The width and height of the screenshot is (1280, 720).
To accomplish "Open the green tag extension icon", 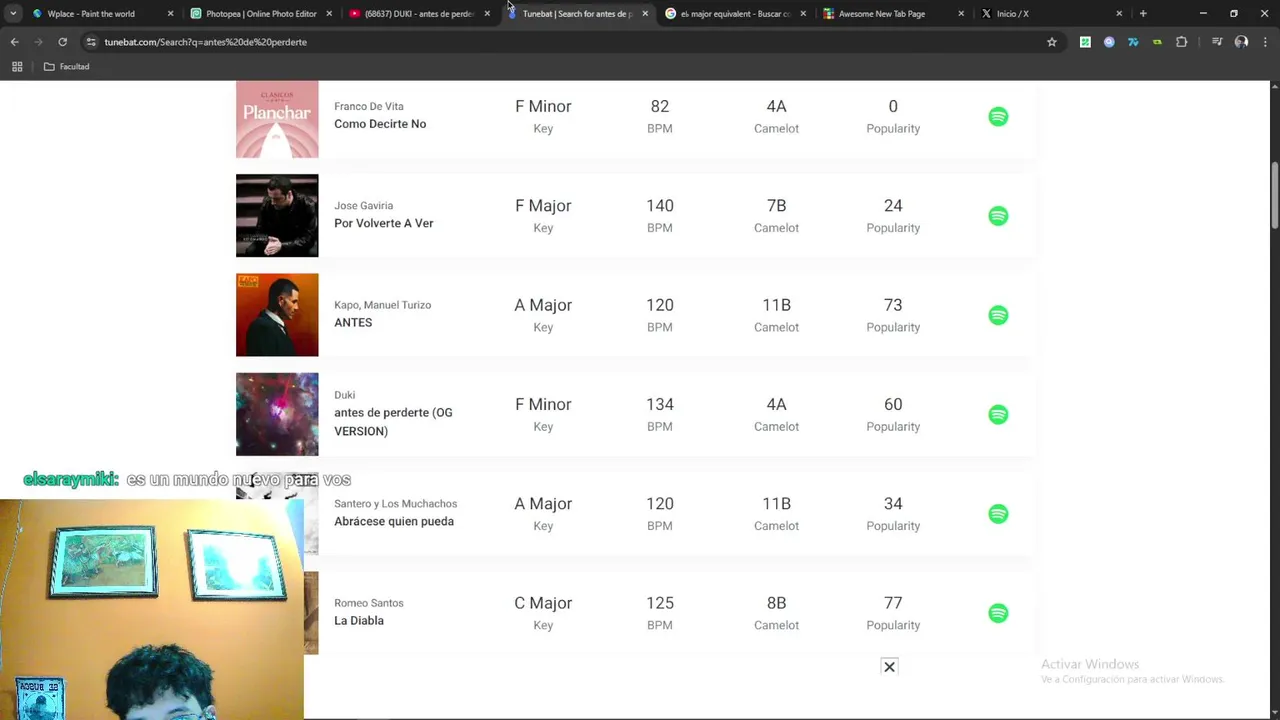I will pos(1157,42).
